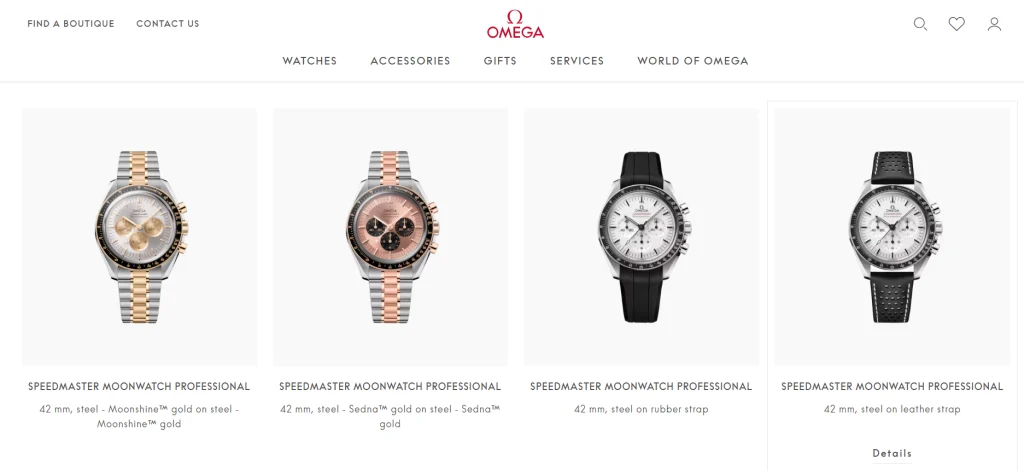Click the steel on leather strap description

(x=892, y=410)
